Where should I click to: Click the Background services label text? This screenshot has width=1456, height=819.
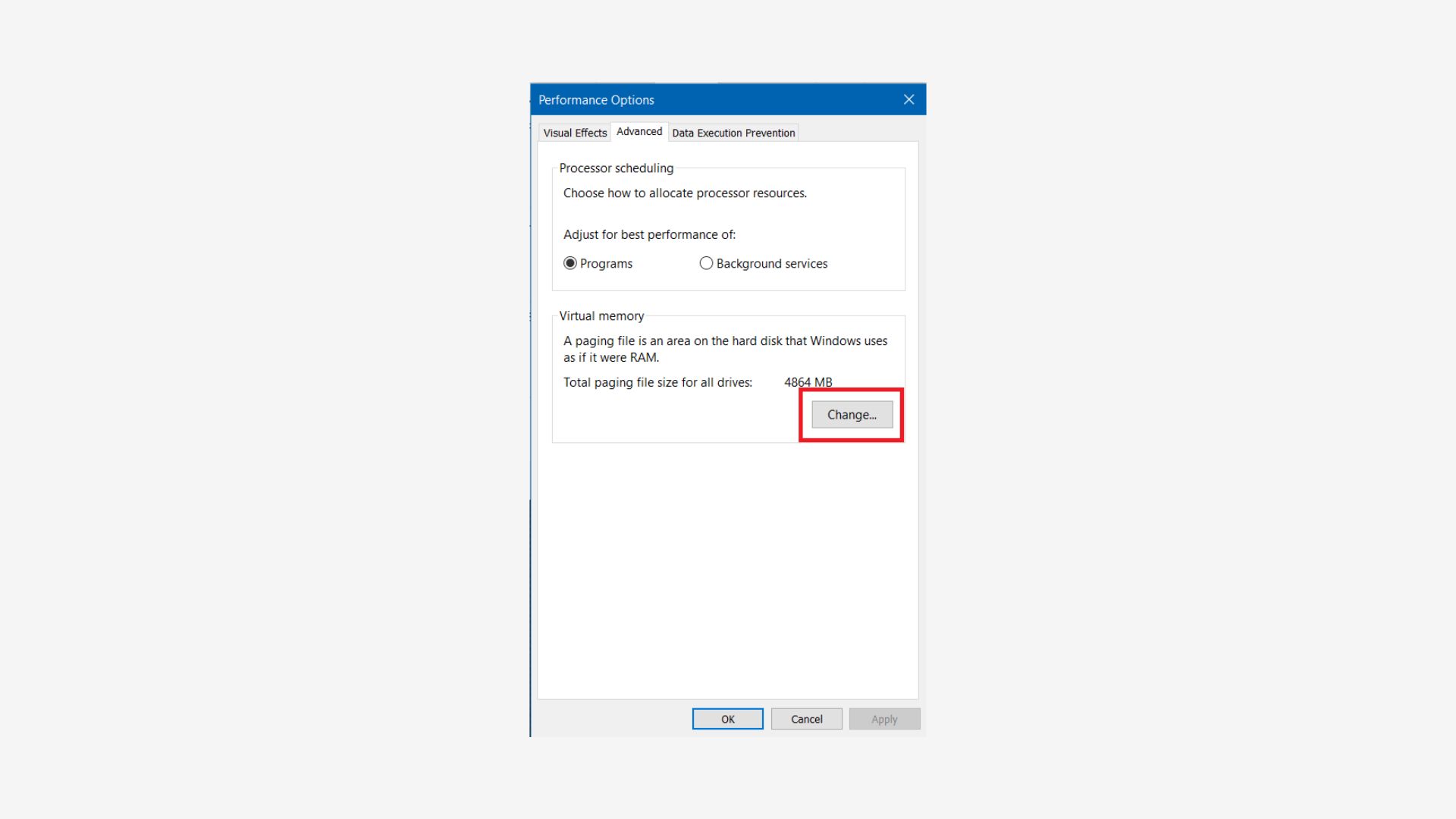[771, 264]
